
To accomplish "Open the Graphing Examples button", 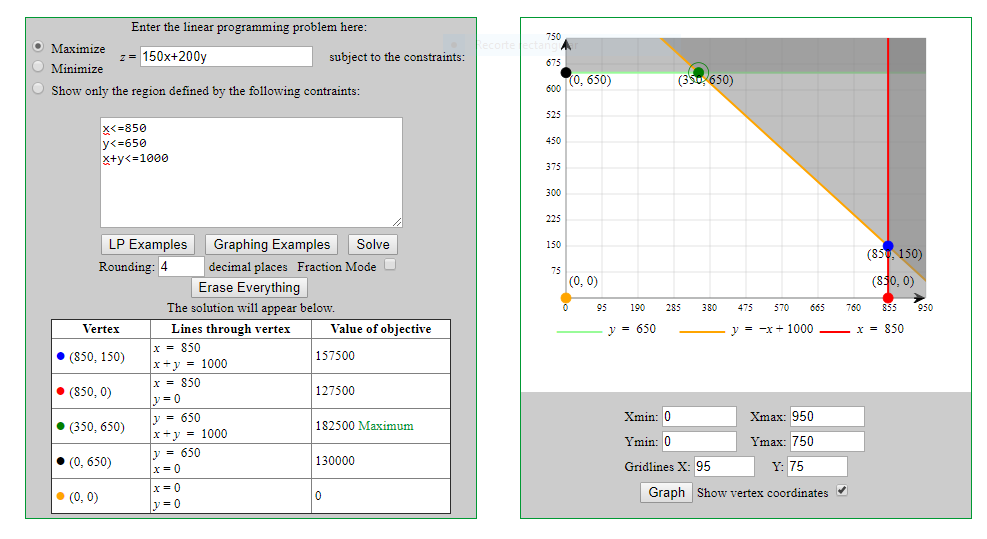I will tap(271, 244).
